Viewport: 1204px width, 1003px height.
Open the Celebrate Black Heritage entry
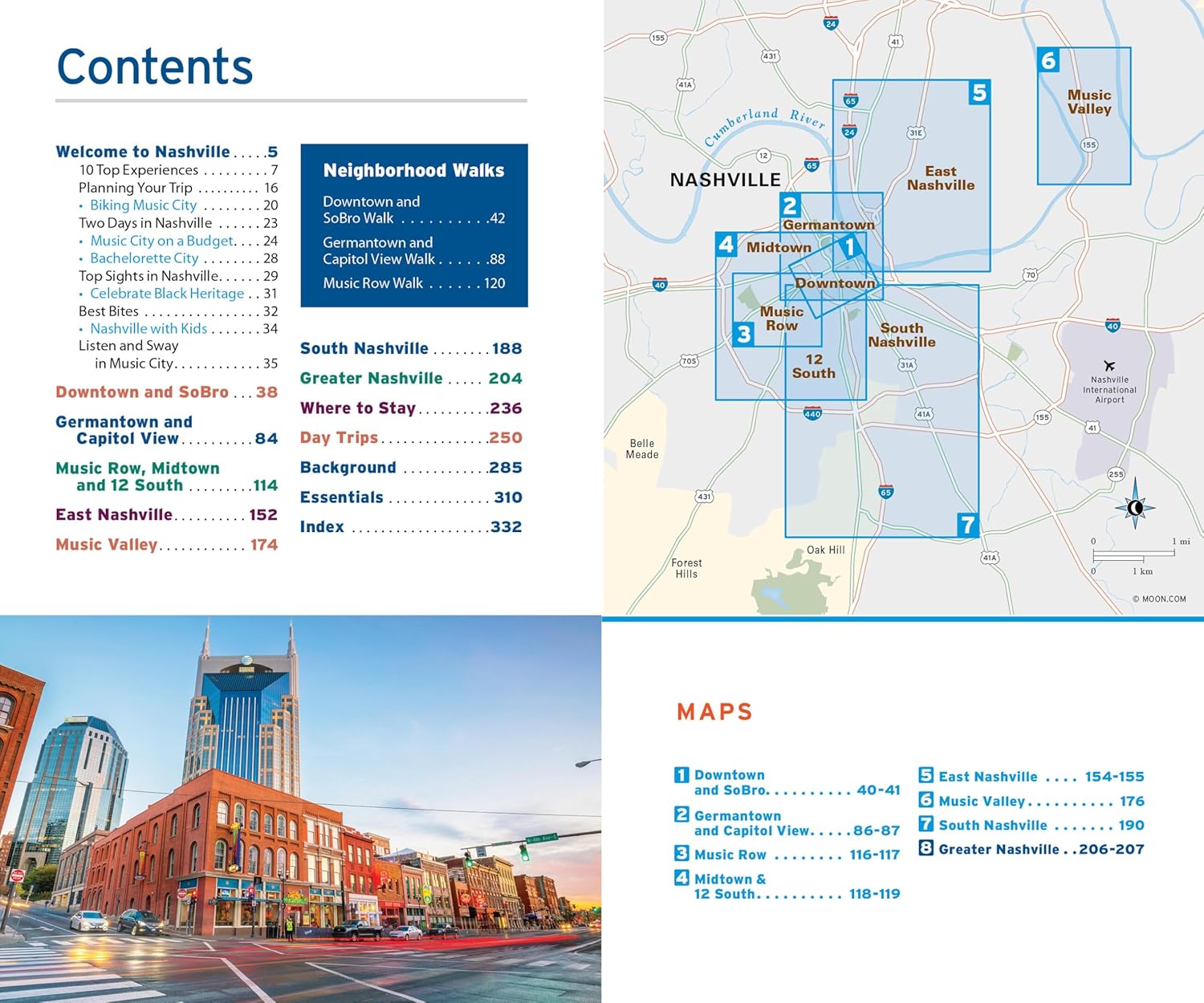[x=167, y=294]
